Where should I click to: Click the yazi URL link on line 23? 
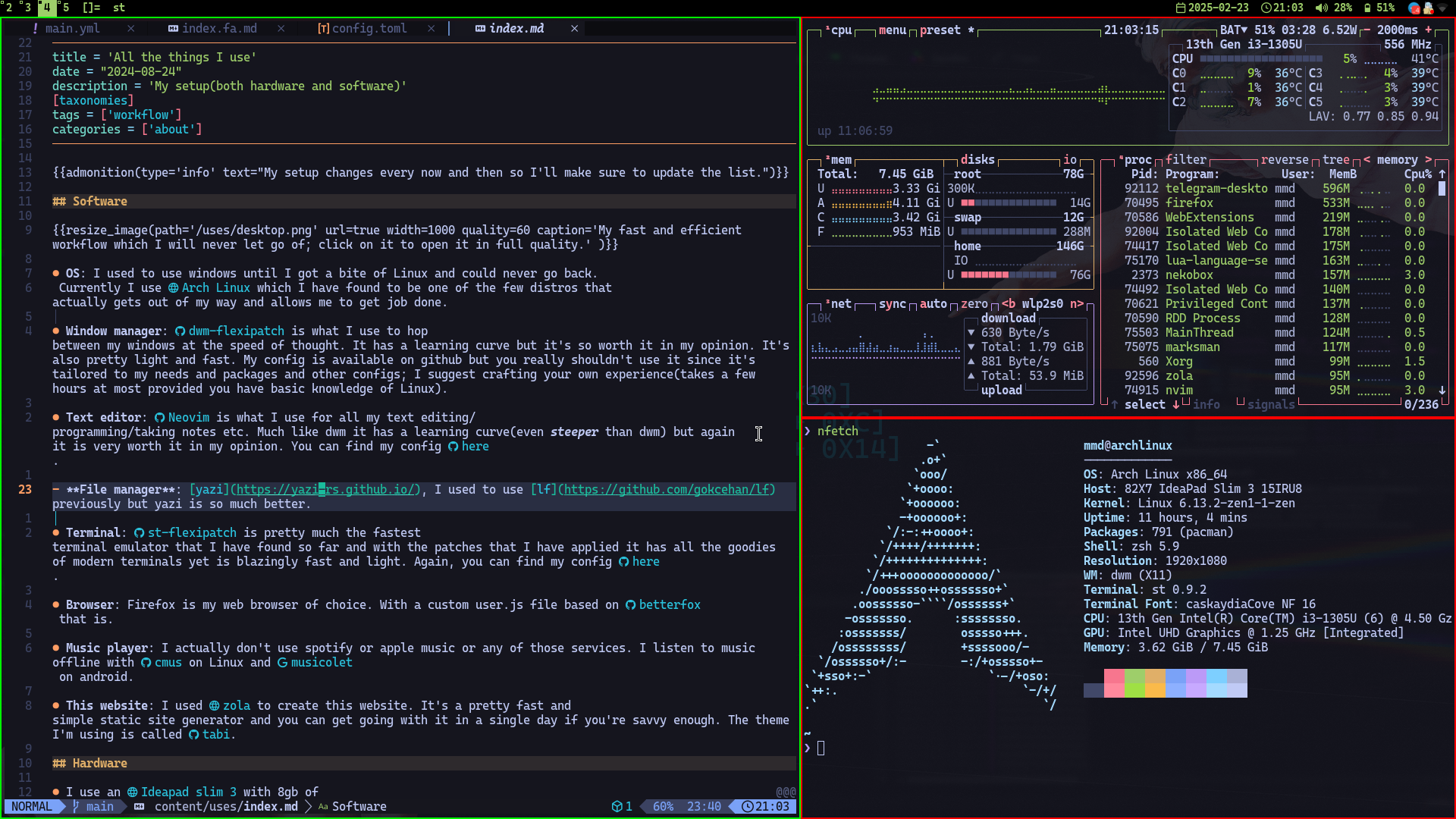tap(326, 490)
